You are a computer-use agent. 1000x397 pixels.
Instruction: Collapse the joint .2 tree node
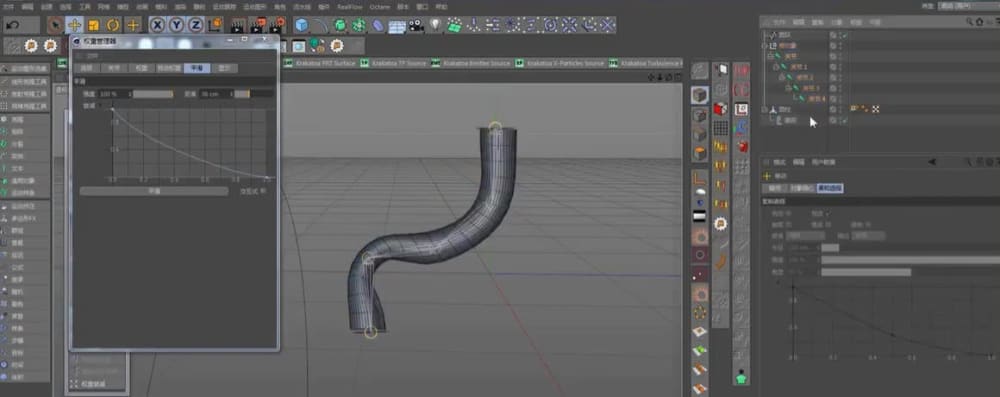click(782, 77)
